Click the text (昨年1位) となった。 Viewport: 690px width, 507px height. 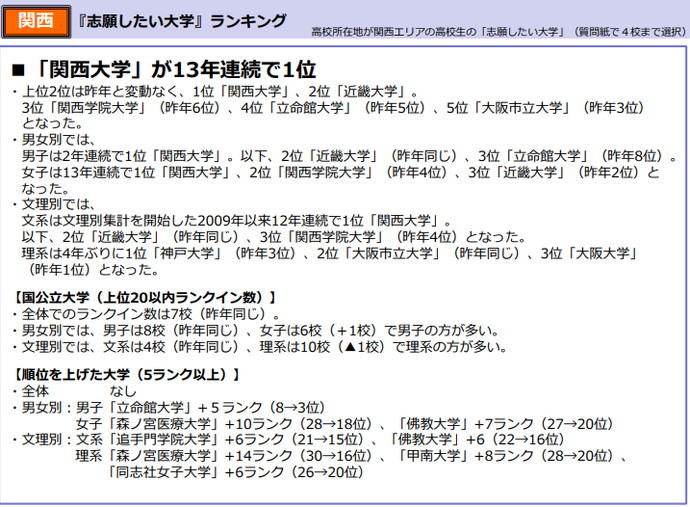click(94, 269)
